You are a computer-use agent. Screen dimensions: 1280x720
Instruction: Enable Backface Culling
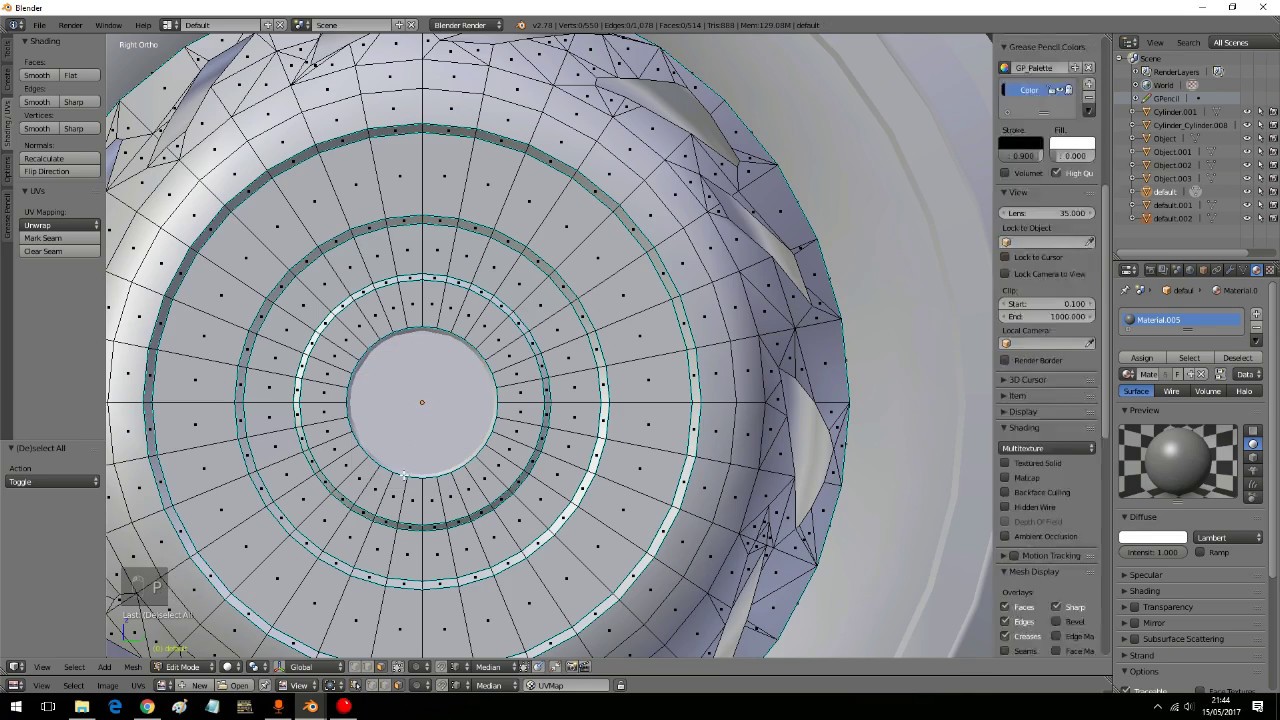click(1006, 492)
